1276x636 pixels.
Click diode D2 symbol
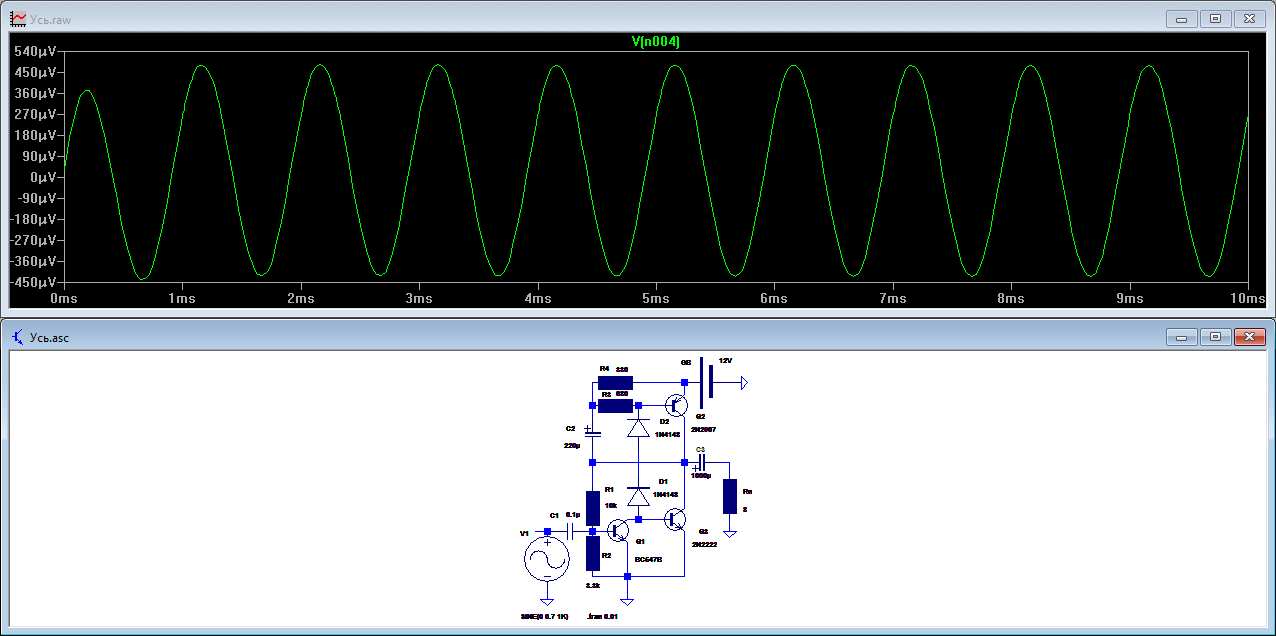click(x=638, y=428)
